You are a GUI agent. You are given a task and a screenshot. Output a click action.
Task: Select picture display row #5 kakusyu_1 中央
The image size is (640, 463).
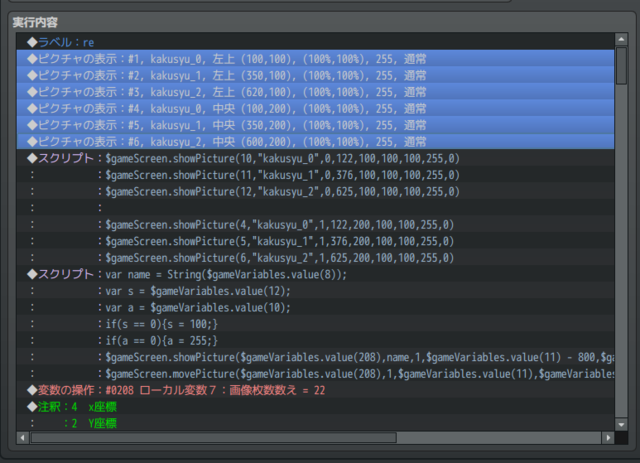tap(315, 125)
